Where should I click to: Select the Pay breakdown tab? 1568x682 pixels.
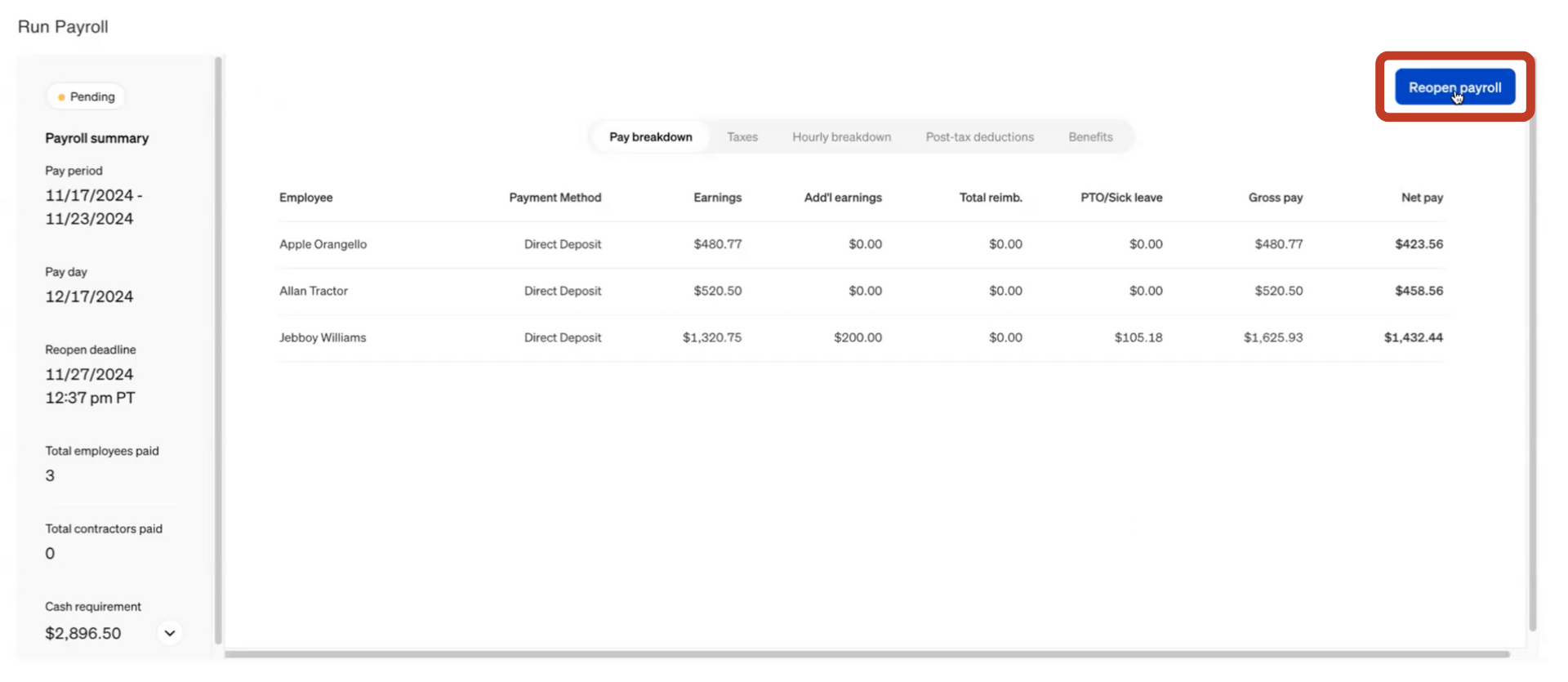tap(650, 136)
